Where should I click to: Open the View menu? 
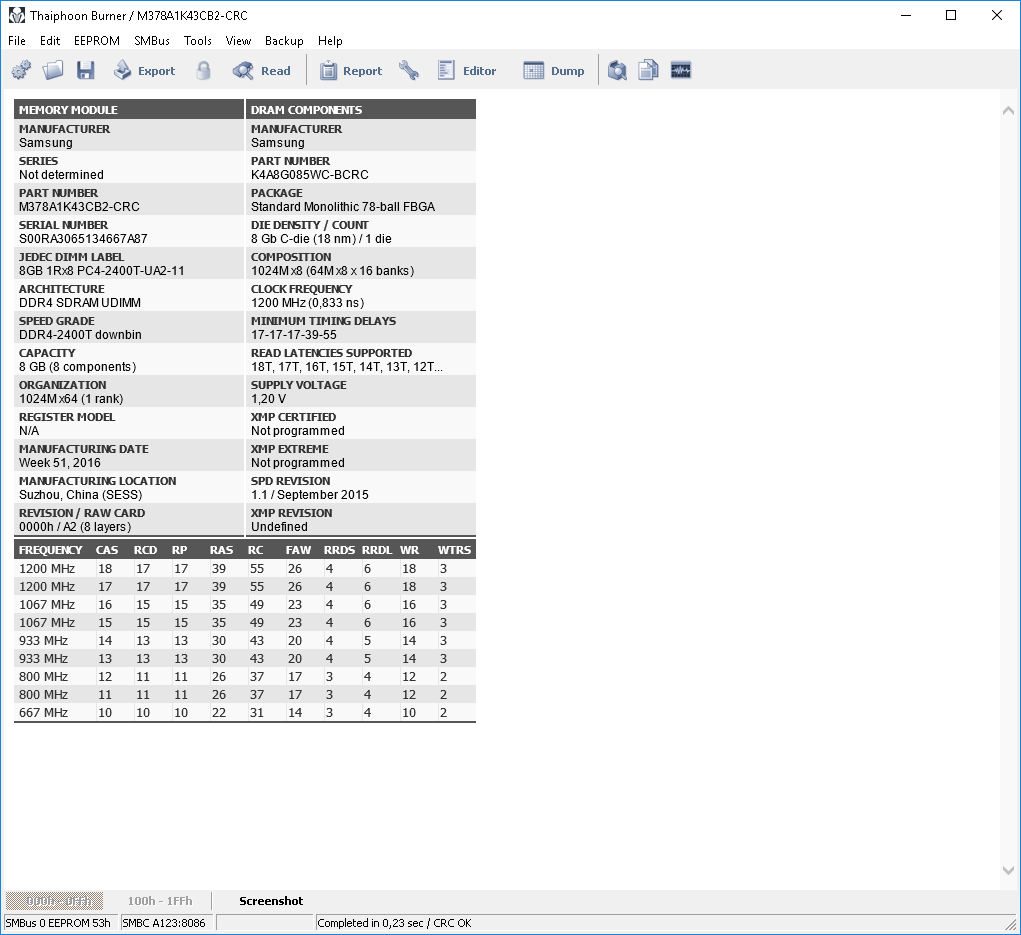(x=238, y=41)
